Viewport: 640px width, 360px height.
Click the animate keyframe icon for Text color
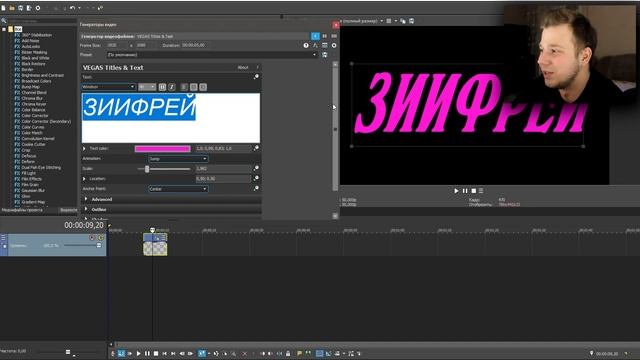256,148
